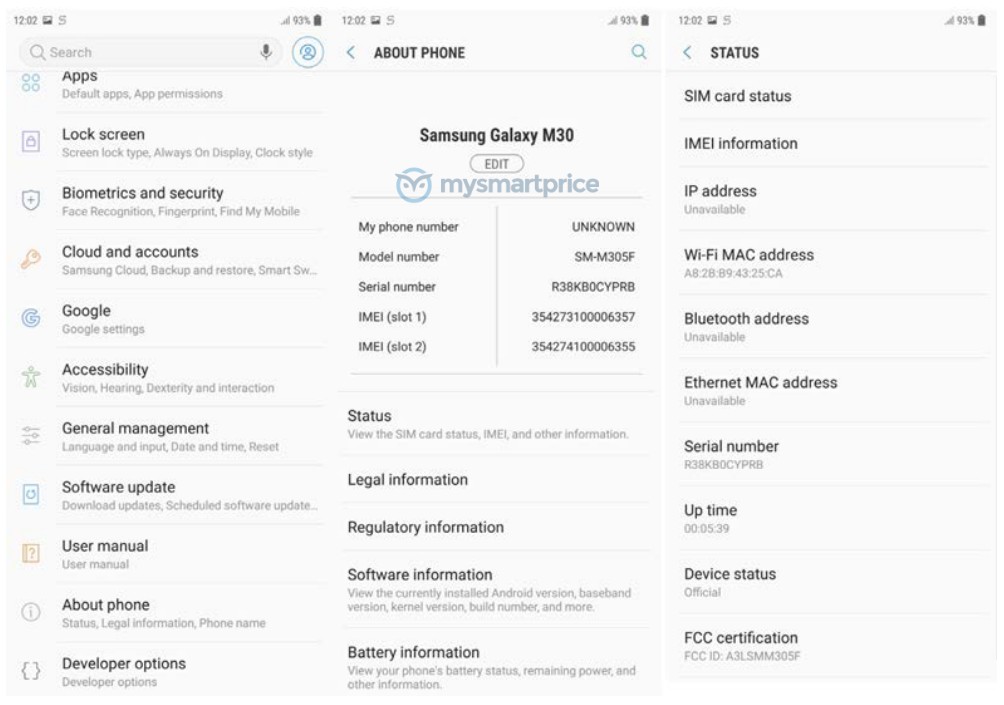Go back from the Status screen
1004x705 pixels.
point(687,53)
